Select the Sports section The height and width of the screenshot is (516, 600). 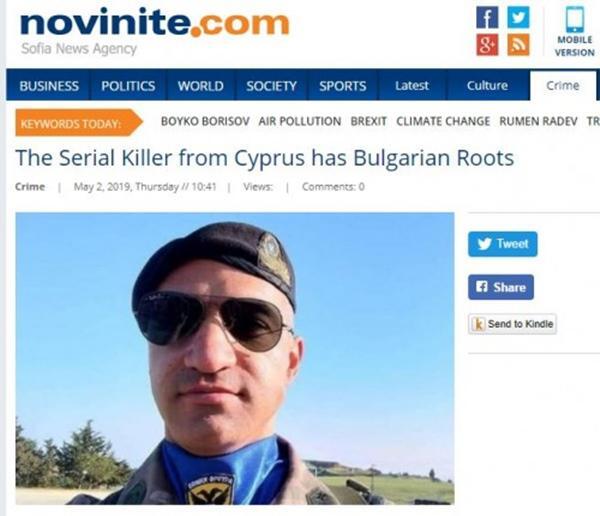[x=343, y=86]
